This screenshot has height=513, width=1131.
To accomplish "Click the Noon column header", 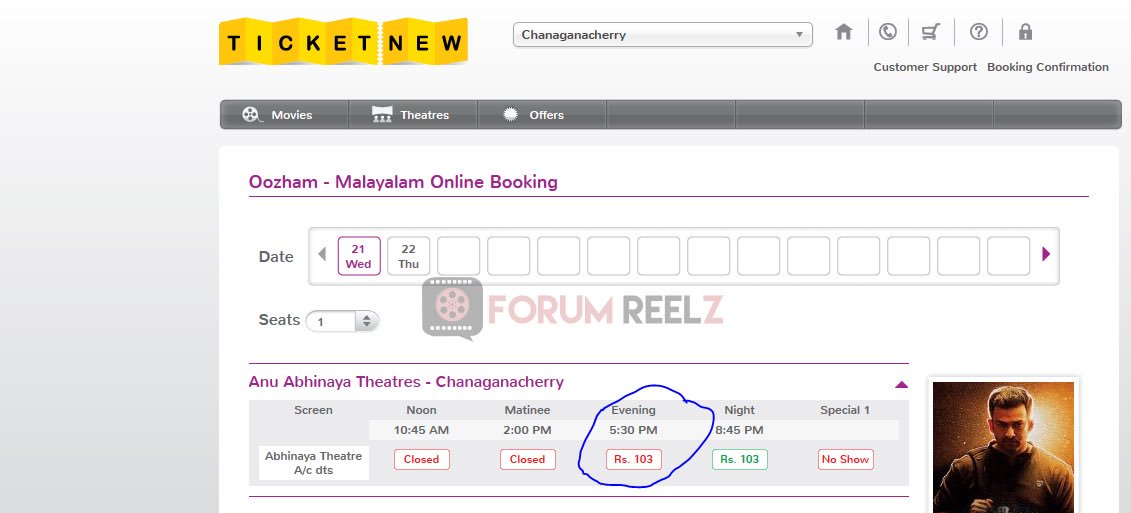I will 421,410.
